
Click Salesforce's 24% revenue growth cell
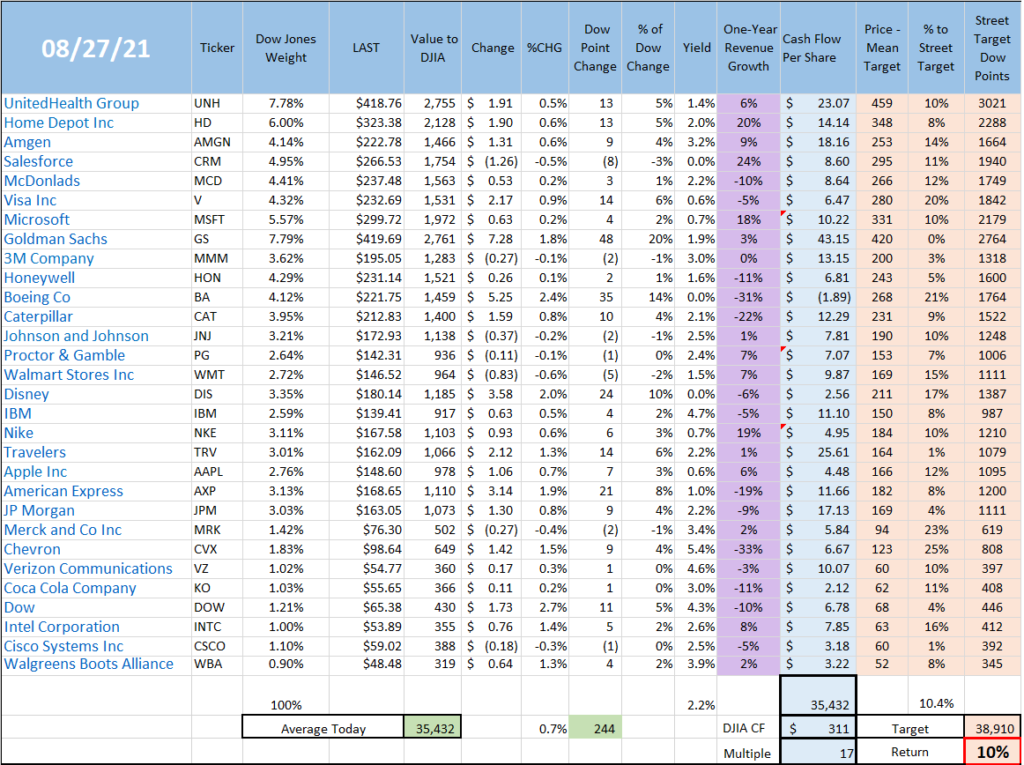(748, 161)
